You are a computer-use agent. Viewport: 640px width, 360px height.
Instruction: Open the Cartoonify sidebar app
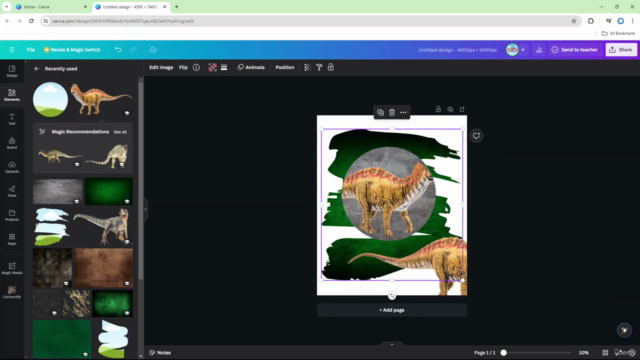tap(12, 292)
